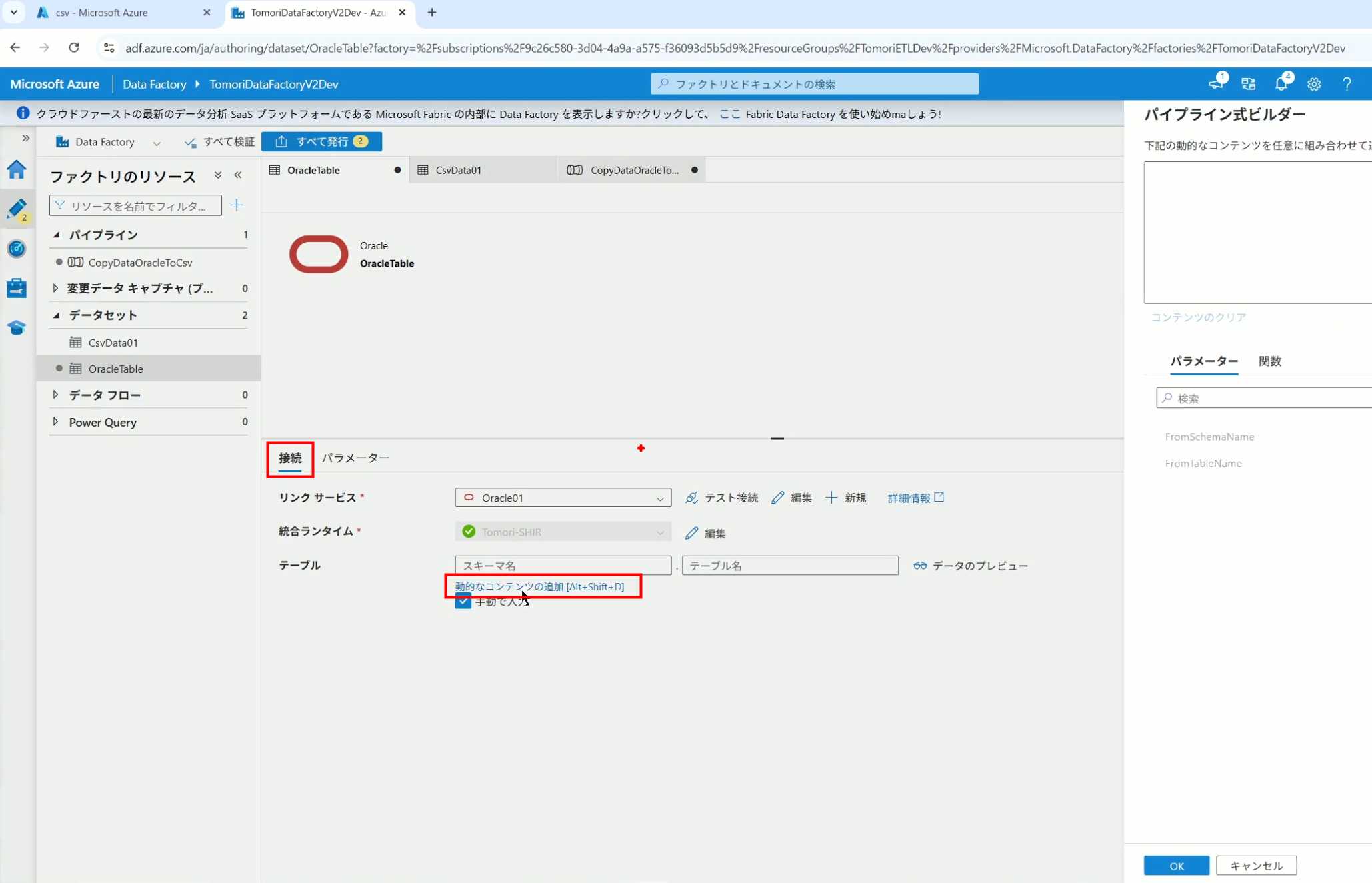Open the Manage toolbox icon in sidebar
The image size is (1372, 883).
[x=17, y=288]
